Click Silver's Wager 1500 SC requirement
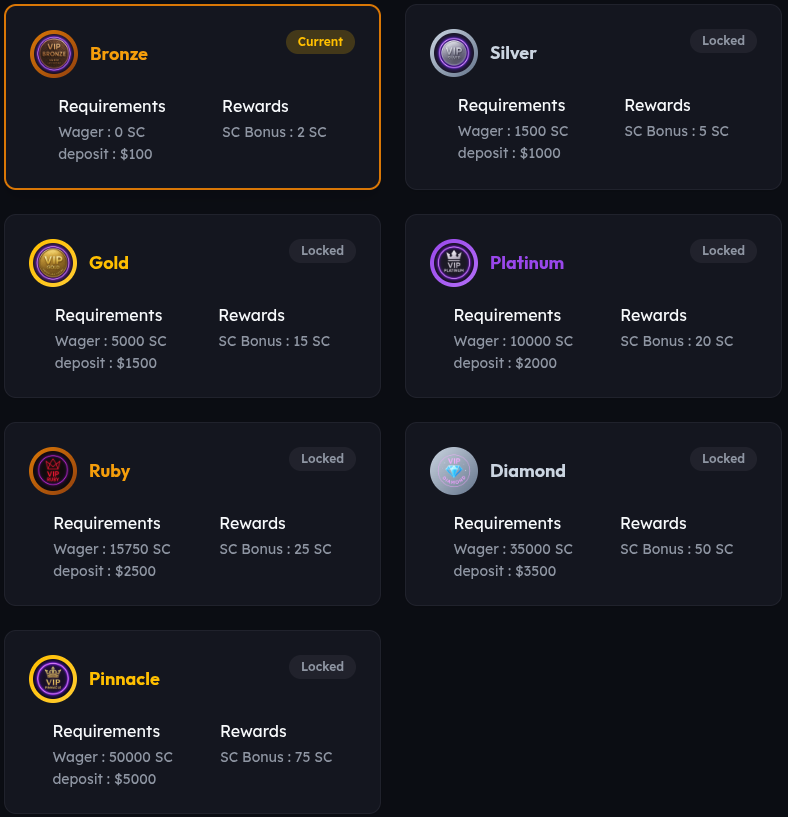Viewport: 788px width, 817px height. [513, 131]
